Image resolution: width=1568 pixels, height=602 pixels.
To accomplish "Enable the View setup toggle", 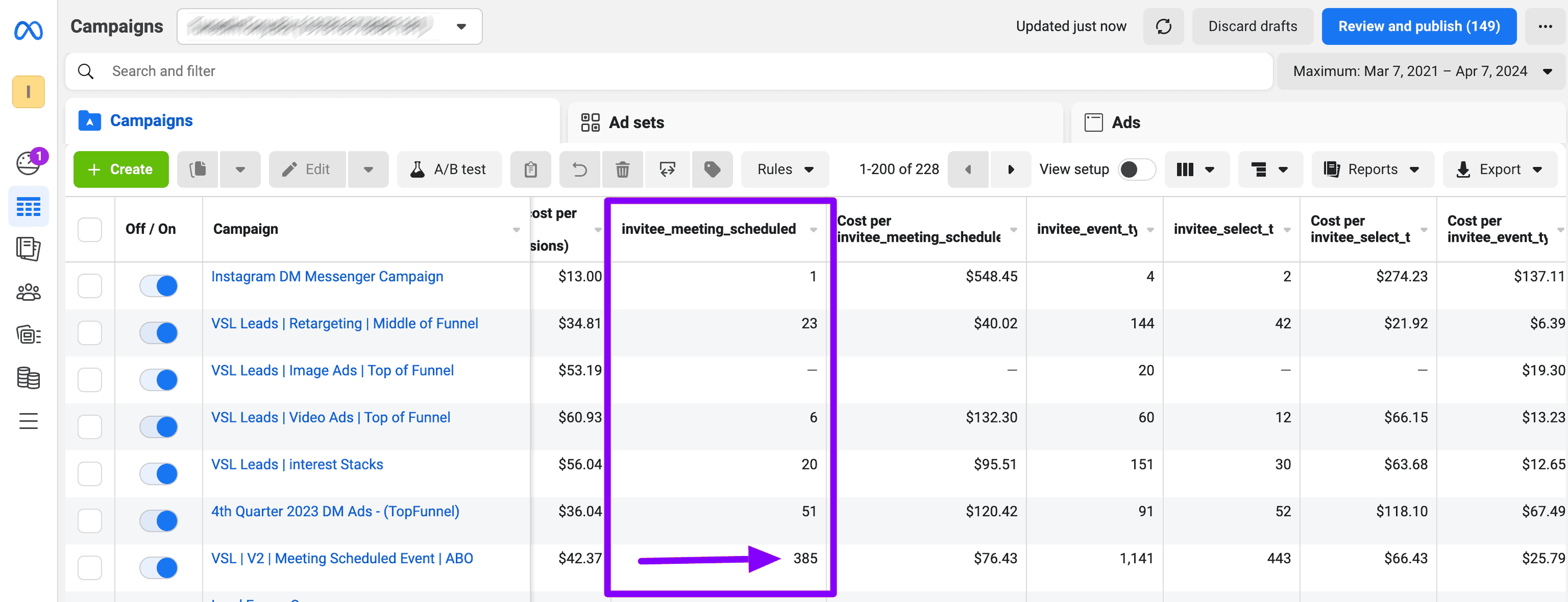I will (1136, 169).
